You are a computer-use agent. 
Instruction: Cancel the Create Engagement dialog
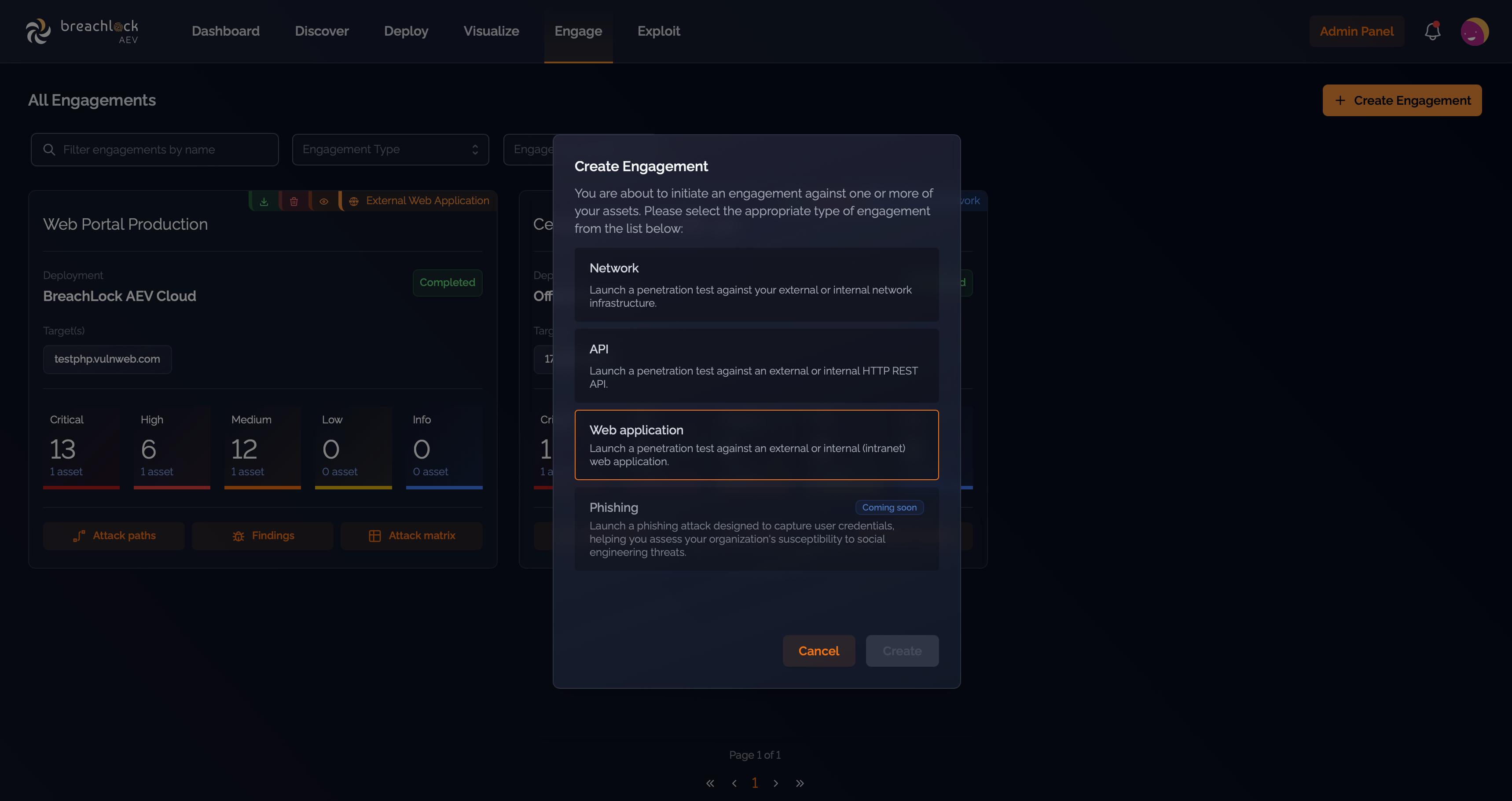click(819, 650)
